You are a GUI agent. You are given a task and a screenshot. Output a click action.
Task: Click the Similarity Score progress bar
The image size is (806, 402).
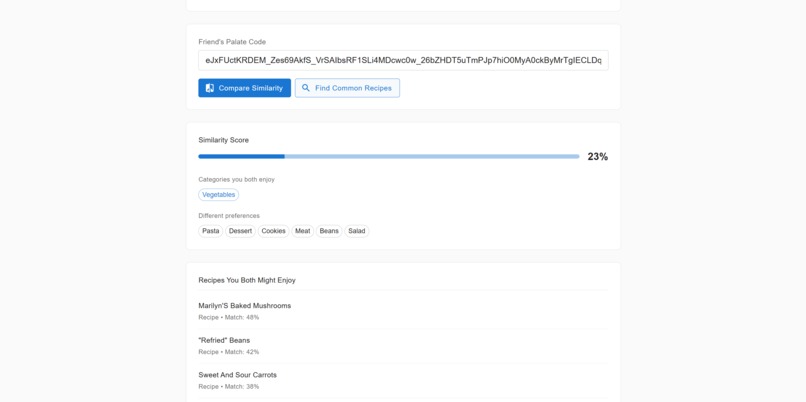pyautogui.click(x=389, y=156)
